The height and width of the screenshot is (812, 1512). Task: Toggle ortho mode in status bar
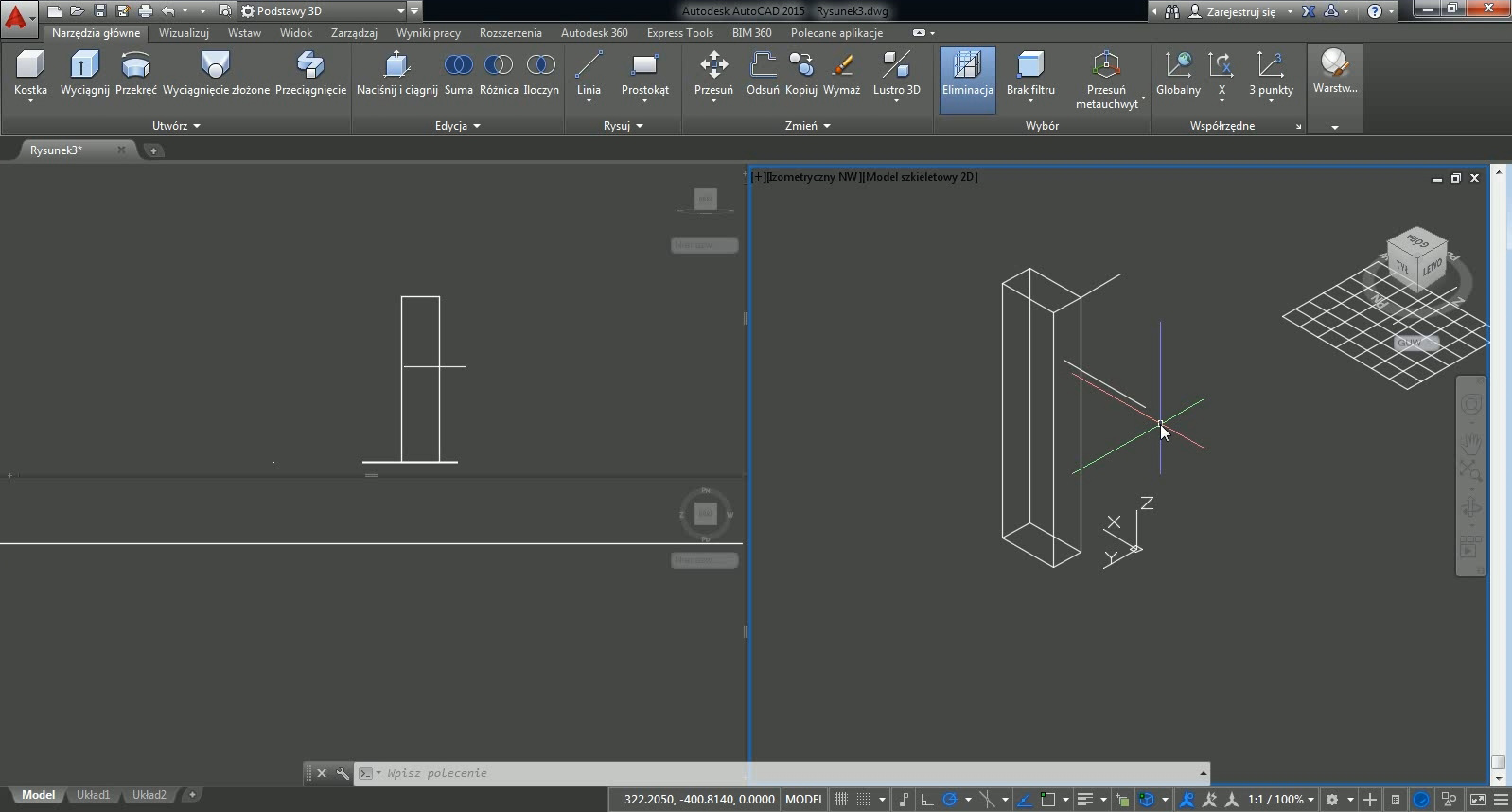click(927, 800)
